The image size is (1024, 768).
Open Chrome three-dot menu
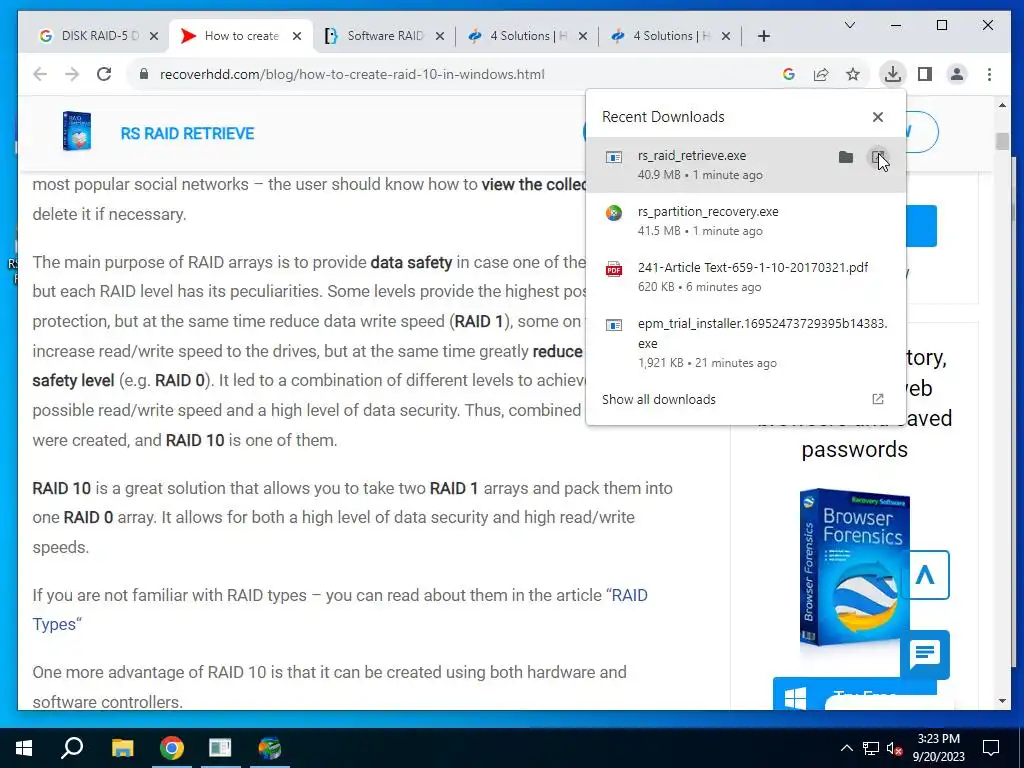tap(989, 74)
